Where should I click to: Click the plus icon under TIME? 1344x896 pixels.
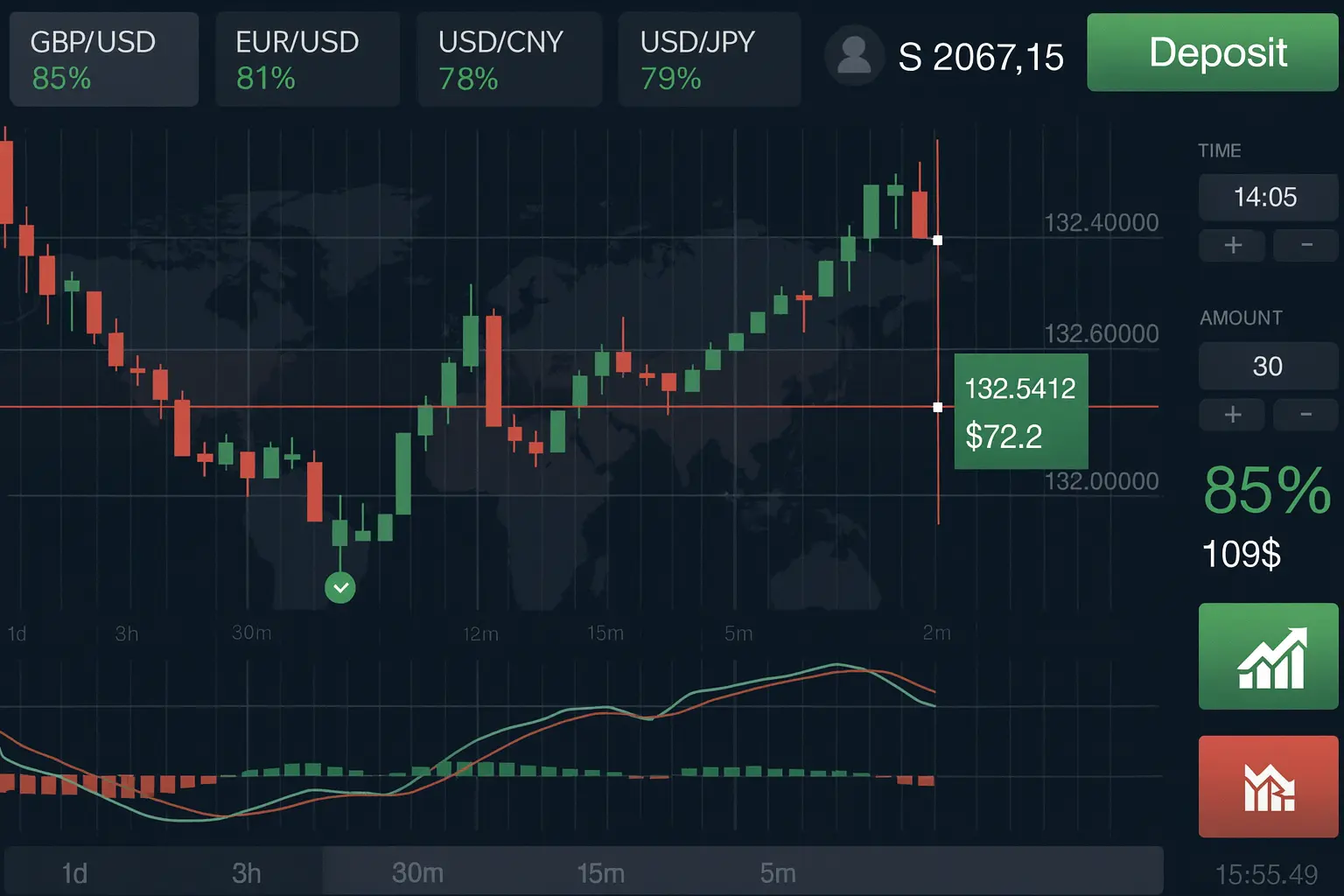(1232, 246)
